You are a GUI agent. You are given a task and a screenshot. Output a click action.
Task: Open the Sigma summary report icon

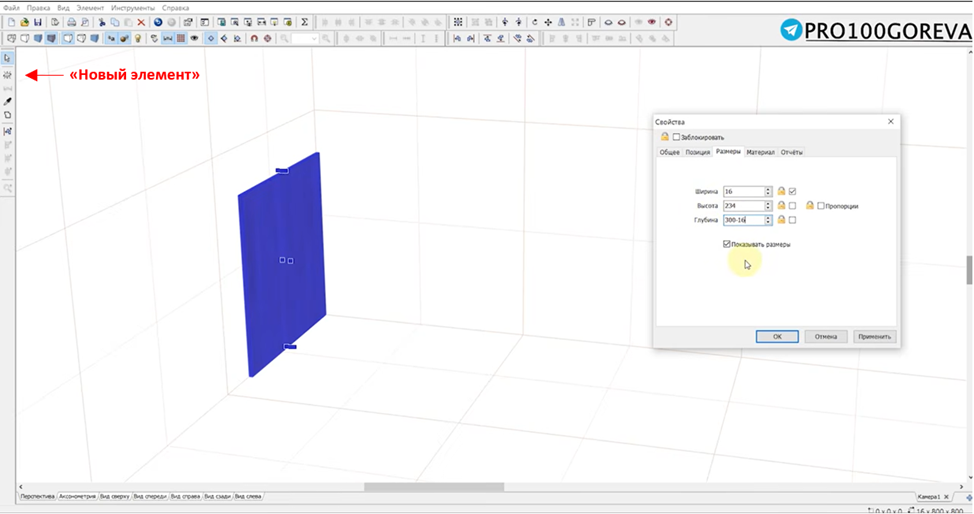click(x=304, y=22)
